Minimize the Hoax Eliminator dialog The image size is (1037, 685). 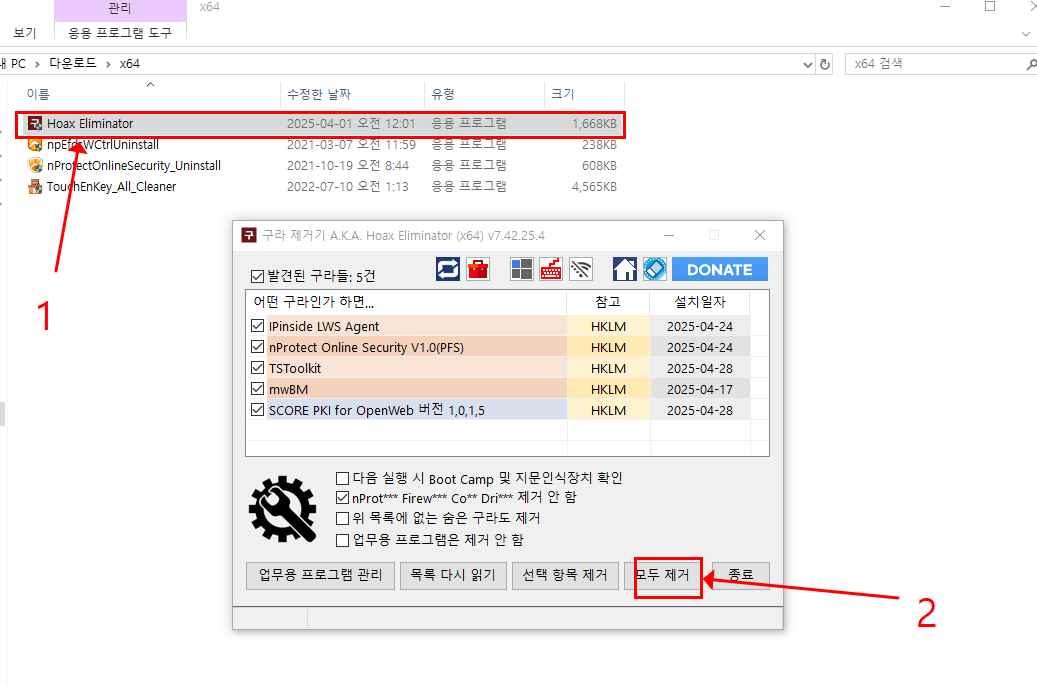pos(669,235)
